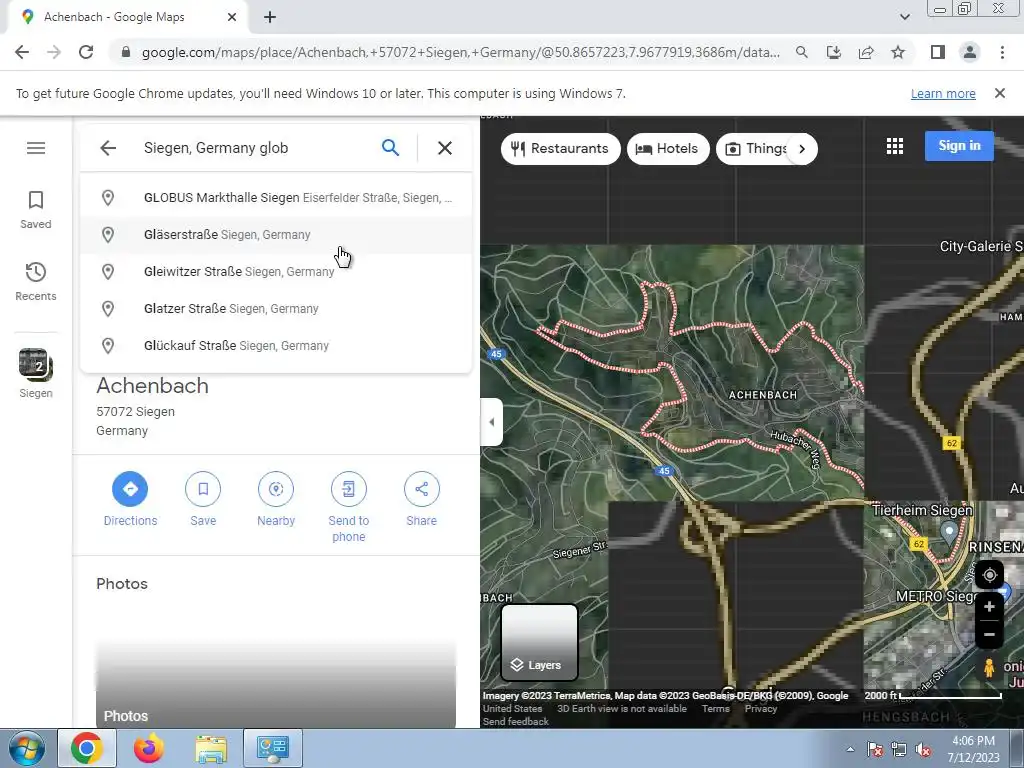Screen dimensions: 1024x768
Task: Filter map by Hotels
Action: pyautogui.click(x=667, y=149)
